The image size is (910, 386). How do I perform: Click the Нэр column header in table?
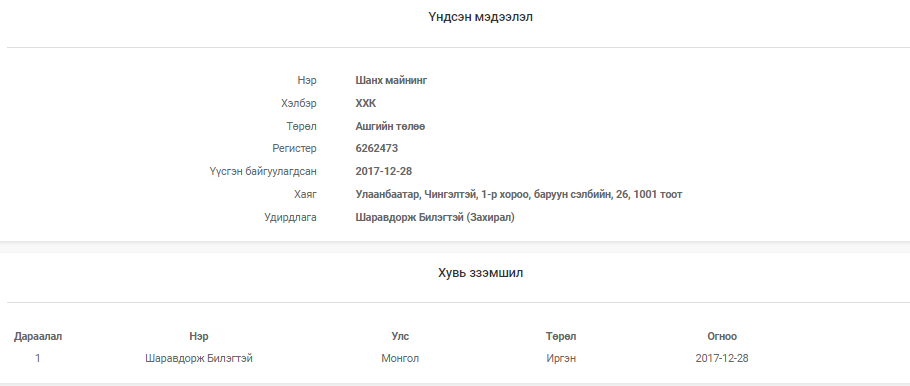point(198,336)
